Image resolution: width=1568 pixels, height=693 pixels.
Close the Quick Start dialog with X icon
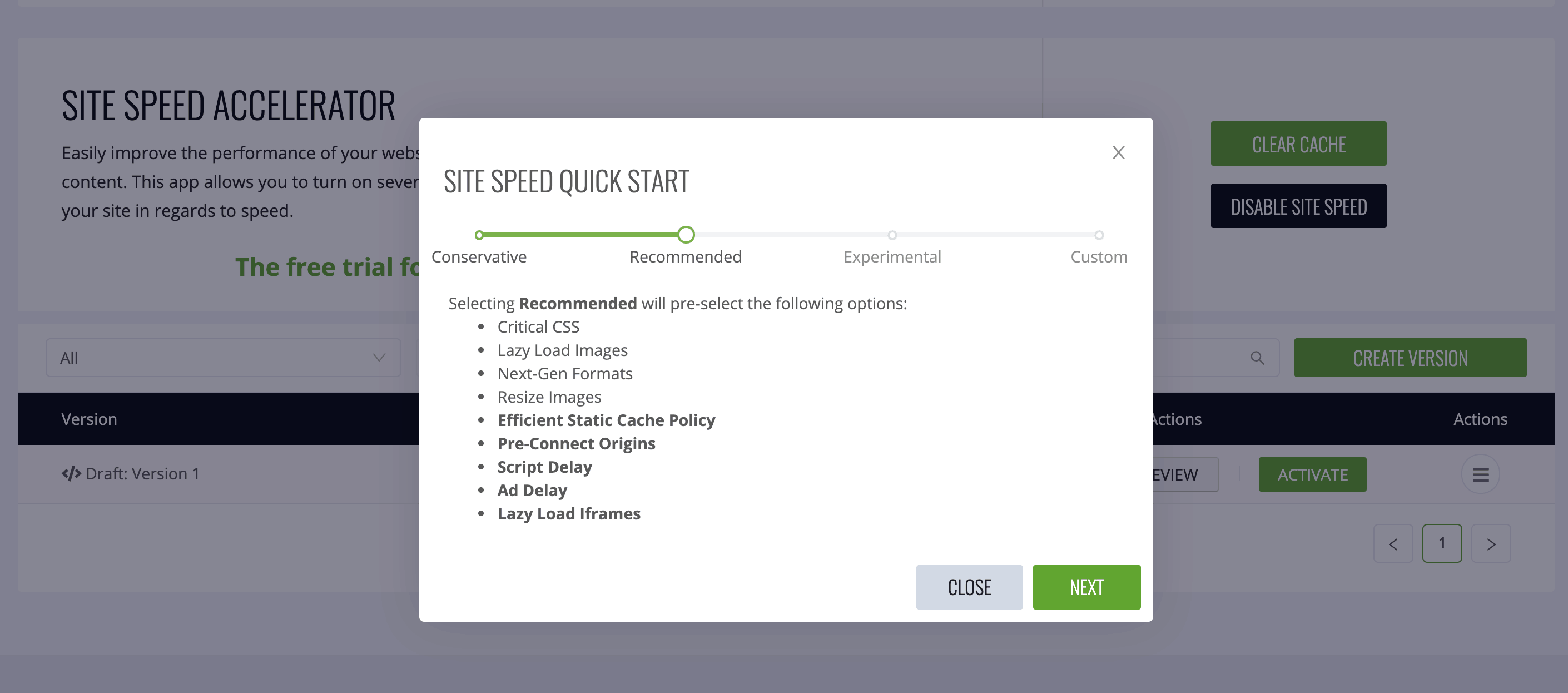click(1118, 152)
